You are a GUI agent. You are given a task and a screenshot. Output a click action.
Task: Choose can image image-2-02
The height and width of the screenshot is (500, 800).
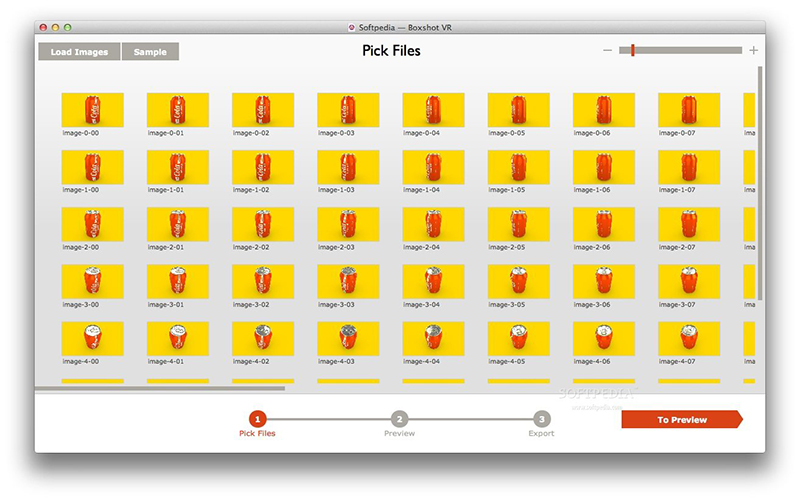[263, 224]
